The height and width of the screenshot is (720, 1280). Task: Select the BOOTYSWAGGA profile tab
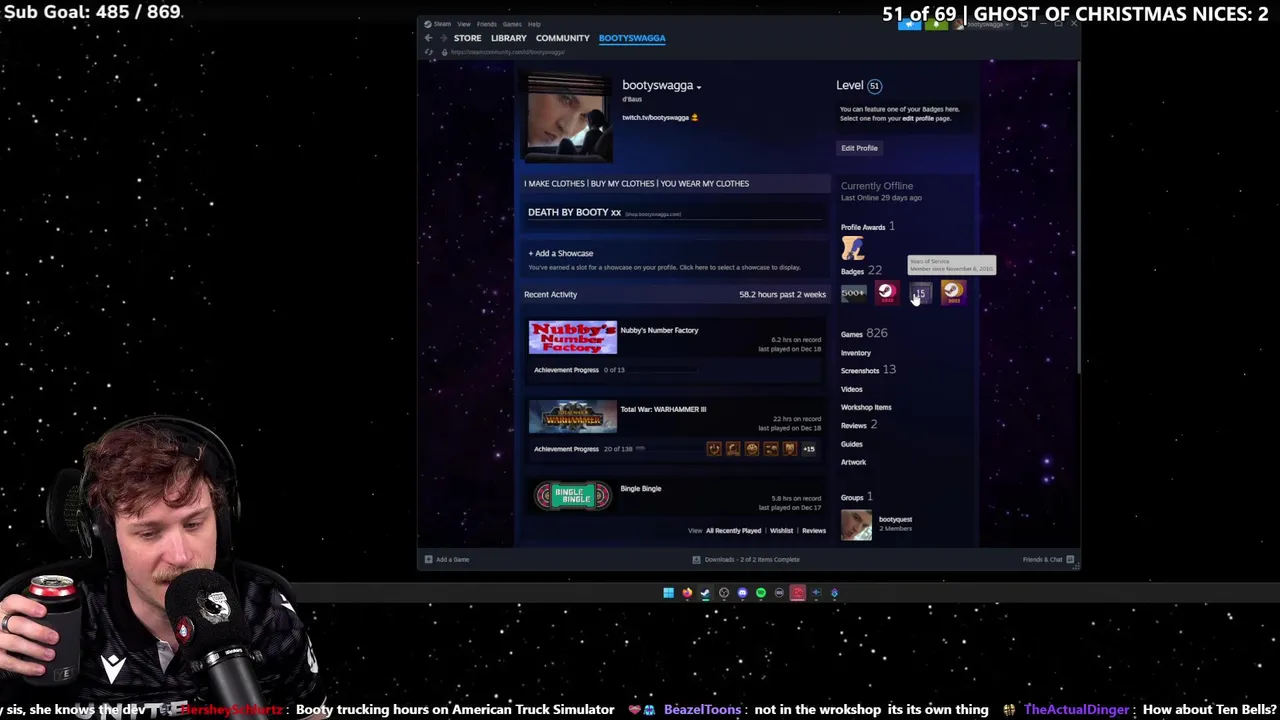(x=632, y=38)
